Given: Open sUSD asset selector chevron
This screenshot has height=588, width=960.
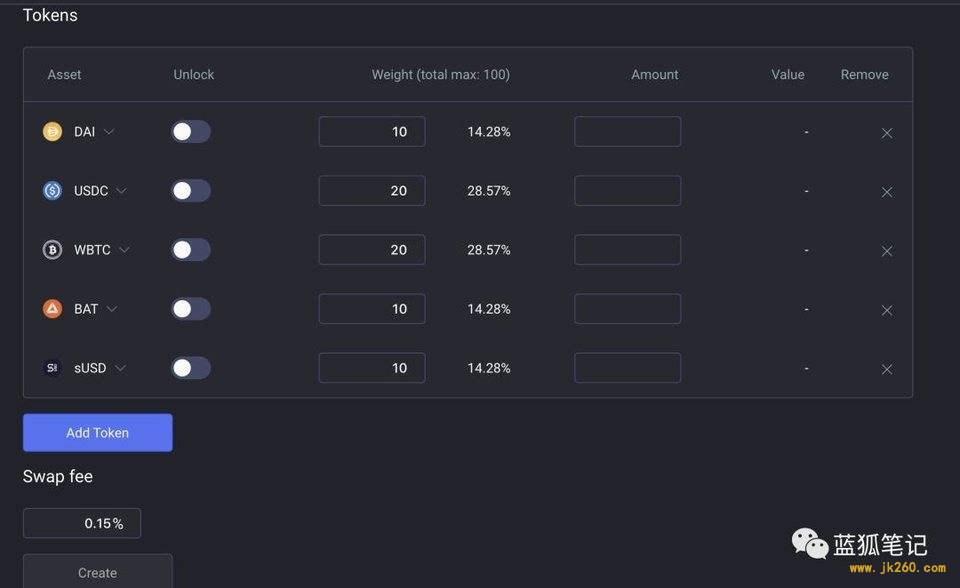Looking at the screenshot, I should coord(120,368).
